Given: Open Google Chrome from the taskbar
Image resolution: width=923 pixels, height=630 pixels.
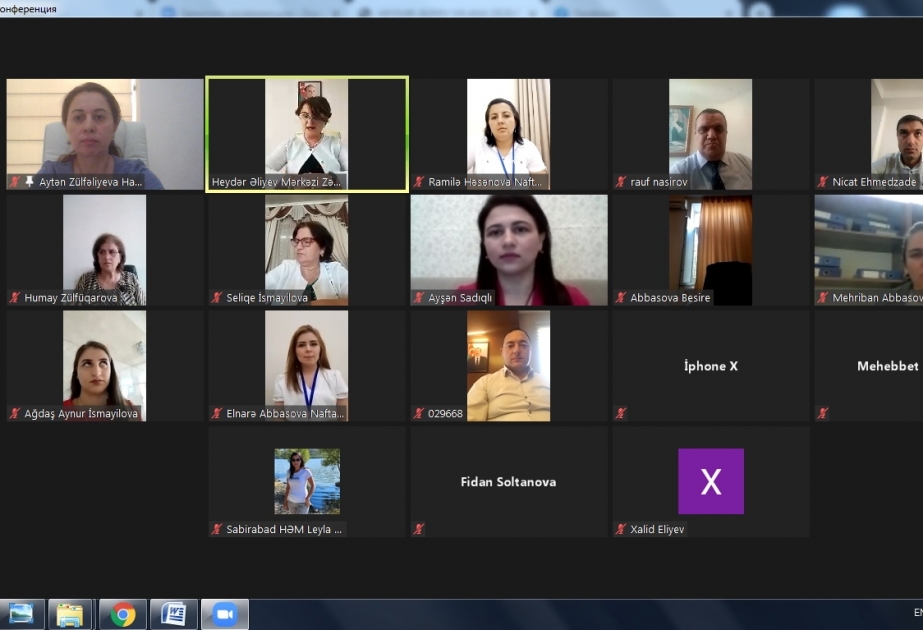Looking at the screenshot, I should click(122, 615).
